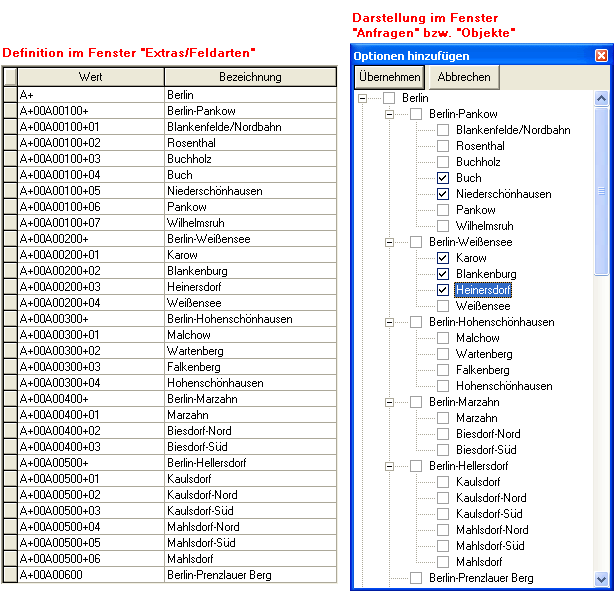Sort by the Bezeichnung column header
This screenshot has height=591, width=614.
[250, 77]
